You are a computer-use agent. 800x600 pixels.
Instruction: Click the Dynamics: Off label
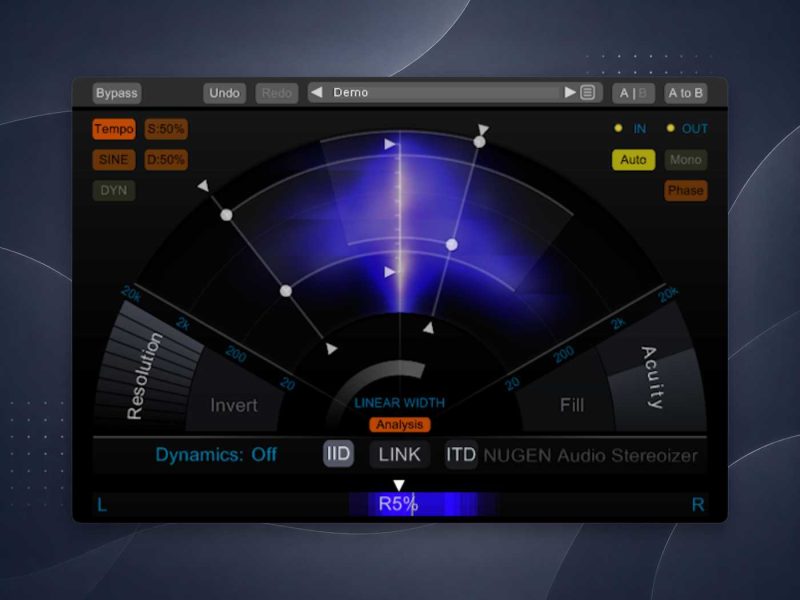coord(216,454)
